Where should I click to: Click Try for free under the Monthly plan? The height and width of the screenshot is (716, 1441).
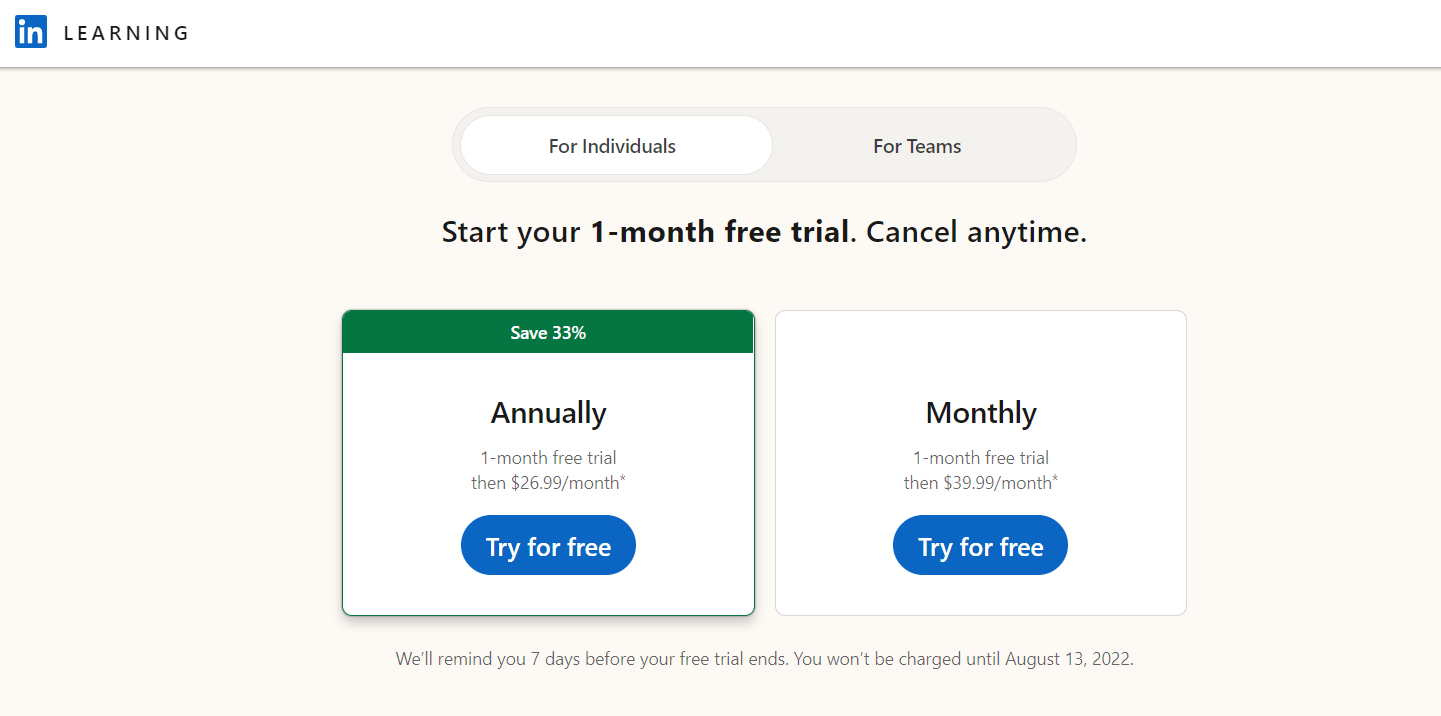[x=980, y=545]
